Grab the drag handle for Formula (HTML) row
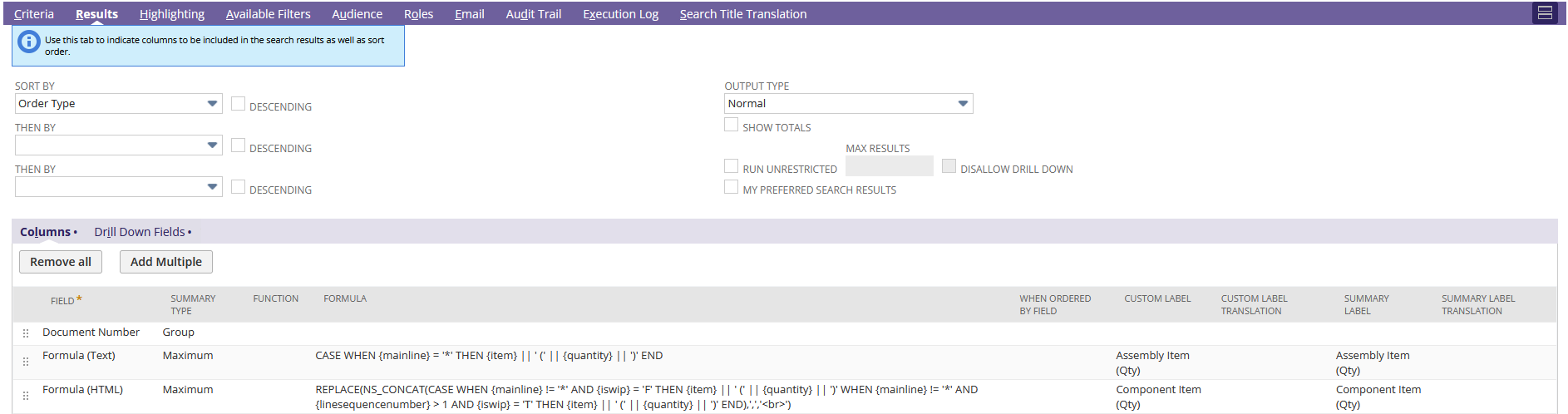Image resolution: width=1568 pixels, height=414 pixels. 26,396
